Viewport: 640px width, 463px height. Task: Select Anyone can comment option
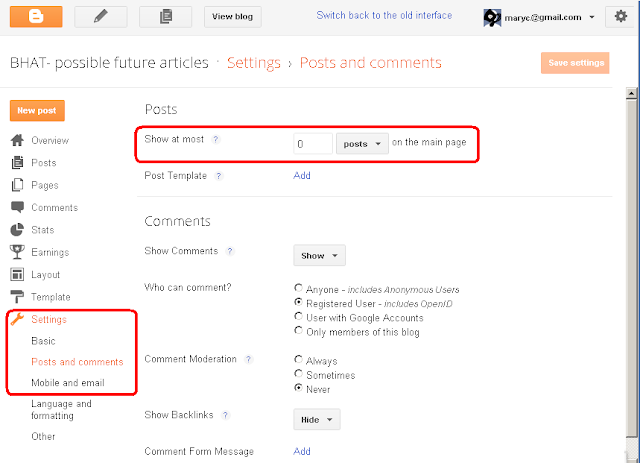pyautogui.click(x=298, y=288)
